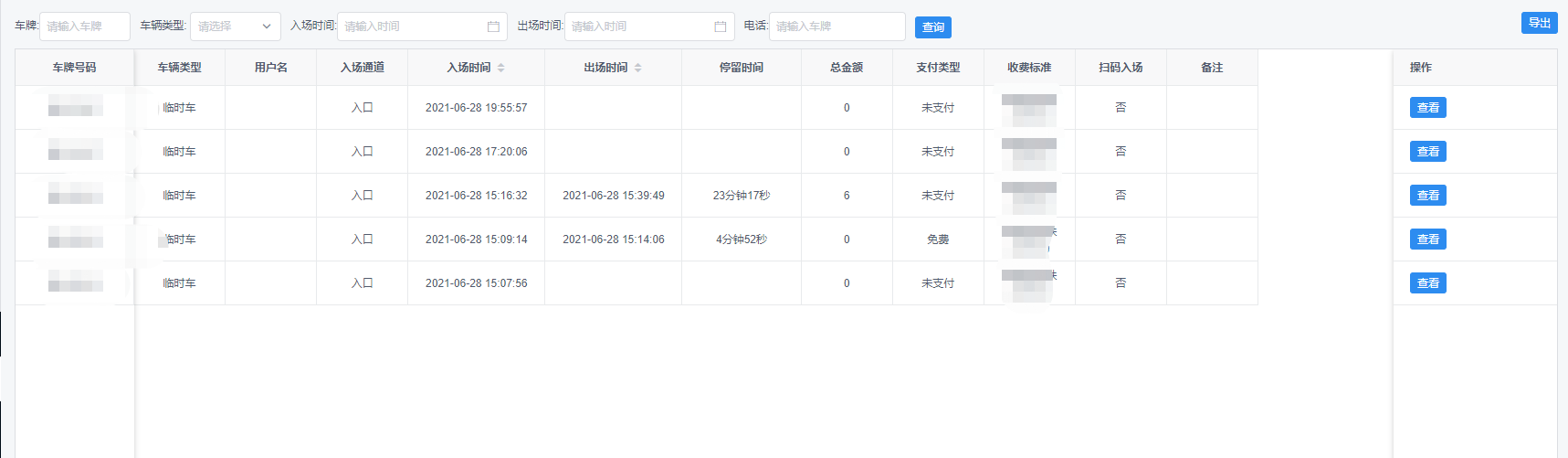This screenshot has width=1568, height=458.
Task: Click 入口 in the 15:07:56 row
Action: pos(363,283)
